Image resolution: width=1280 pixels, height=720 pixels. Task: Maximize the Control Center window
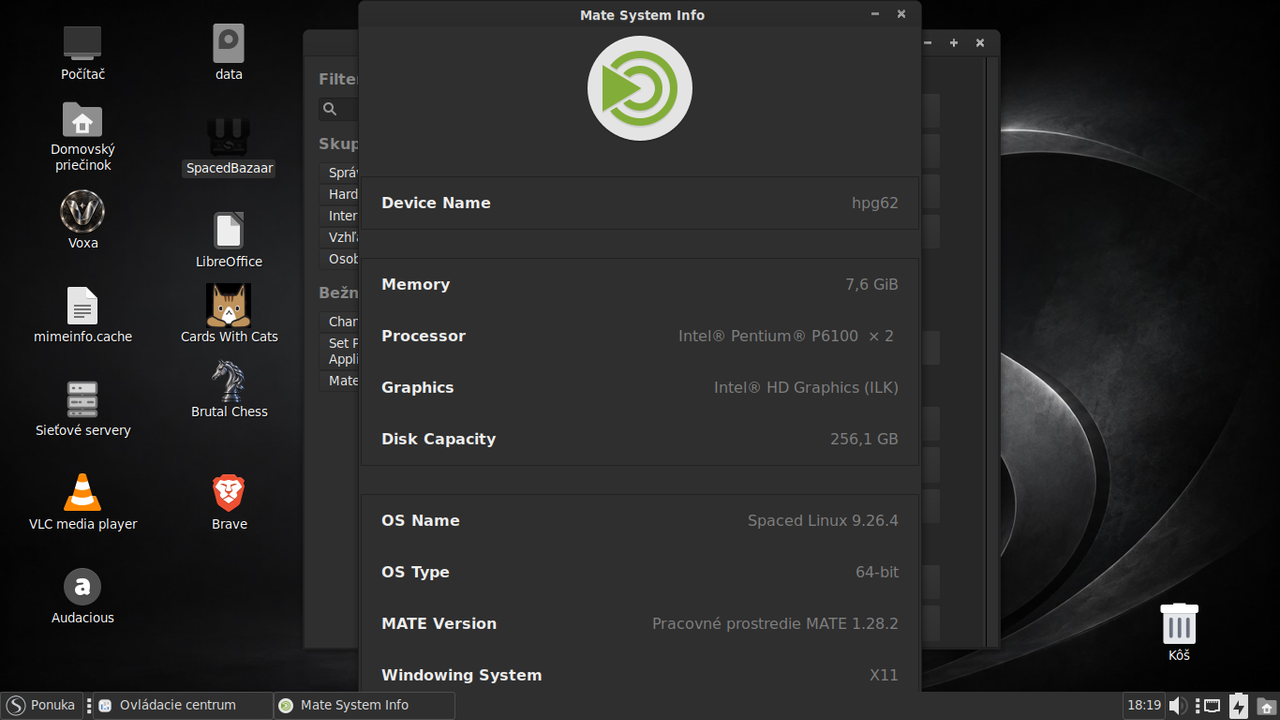pos(954,43)
